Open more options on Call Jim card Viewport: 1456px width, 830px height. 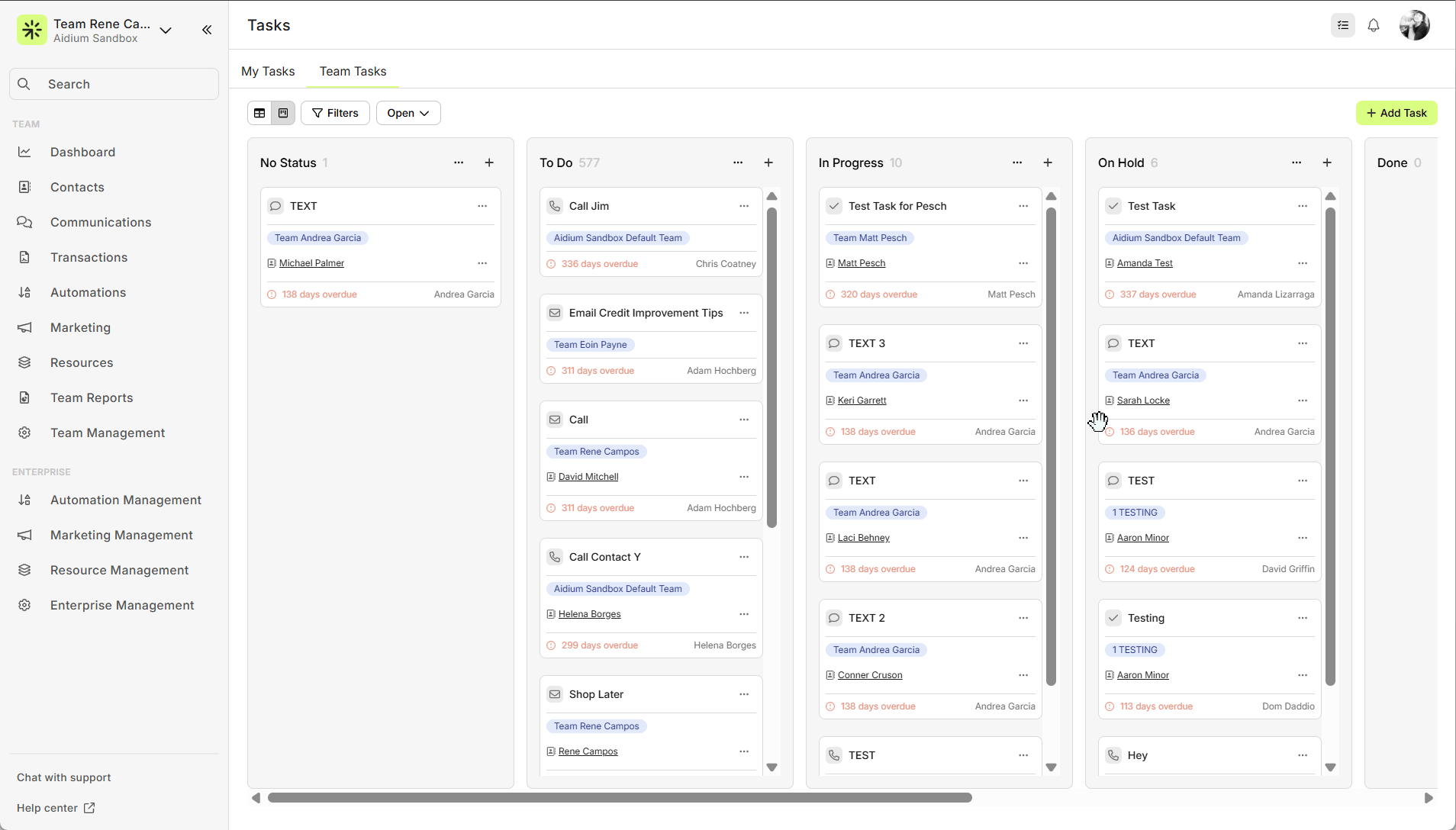click(x=744, y=206)
